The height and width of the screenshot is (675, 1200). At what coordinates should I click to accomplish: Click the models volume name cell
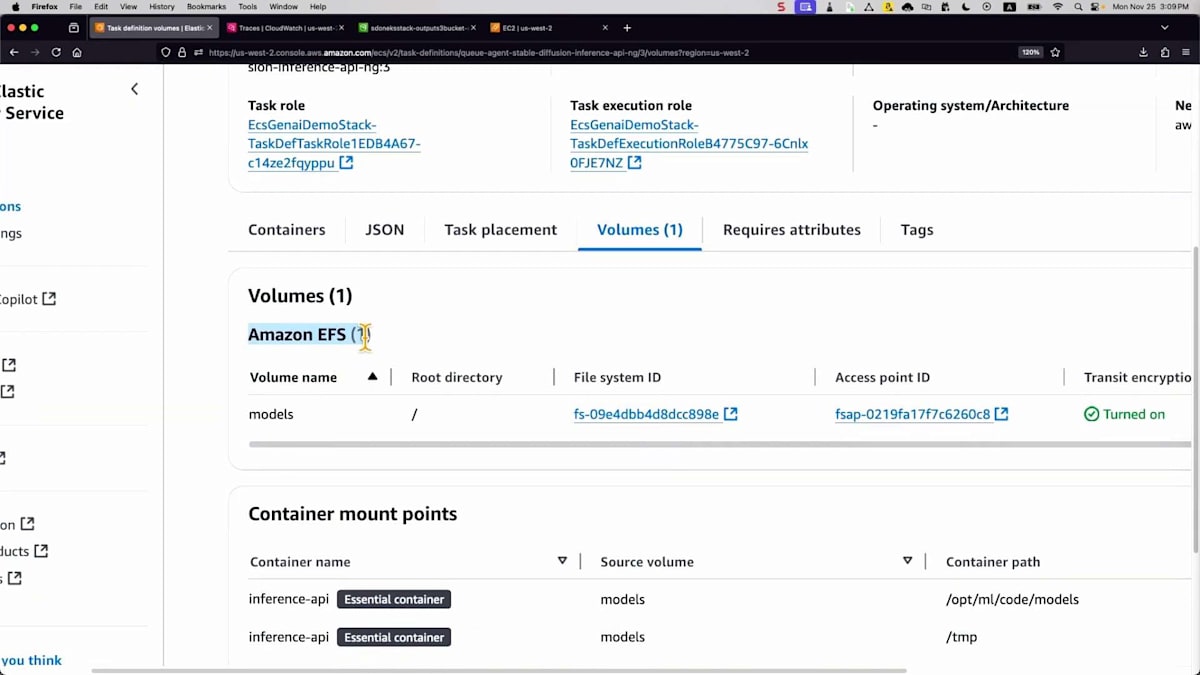pyautogui.click(x=271, y=414)
